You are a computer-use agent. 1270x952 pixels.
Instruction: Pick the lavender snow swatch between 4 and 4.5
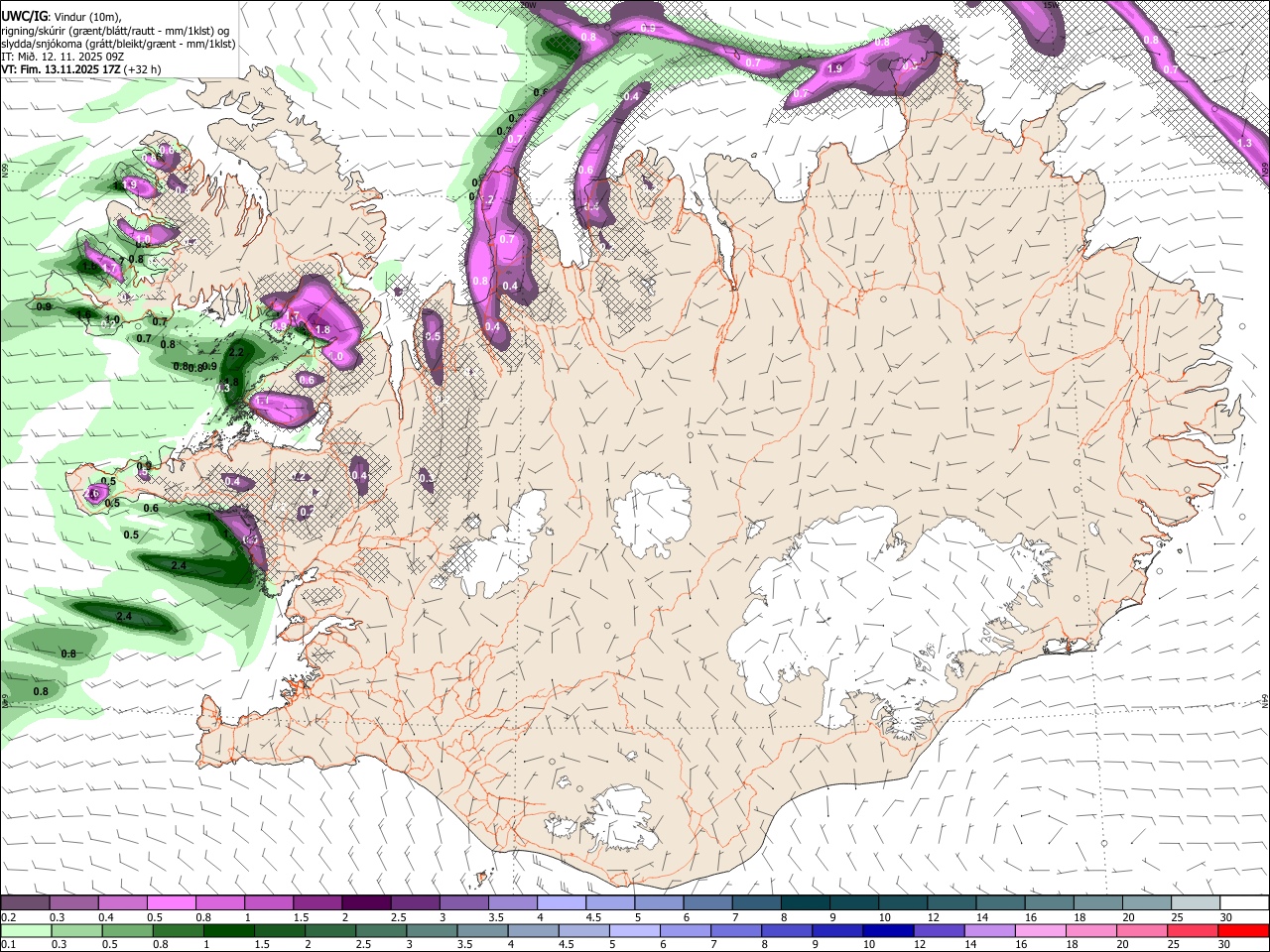point(560,903)
